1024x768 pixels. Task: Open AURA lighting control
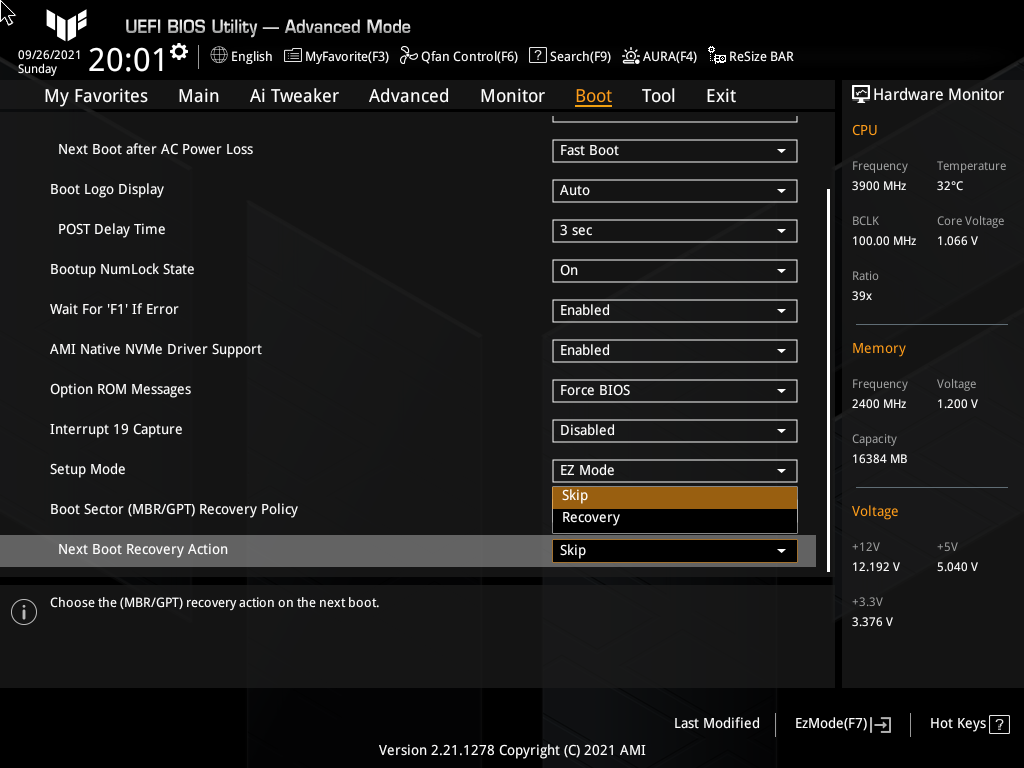(659, 56)
